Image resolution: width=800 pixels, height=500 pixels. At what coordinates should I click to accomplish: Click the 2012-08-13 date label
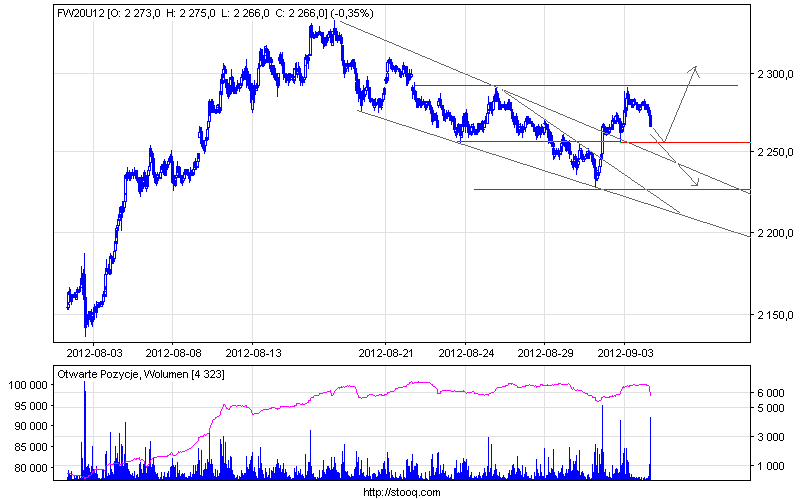coord(254,353)
